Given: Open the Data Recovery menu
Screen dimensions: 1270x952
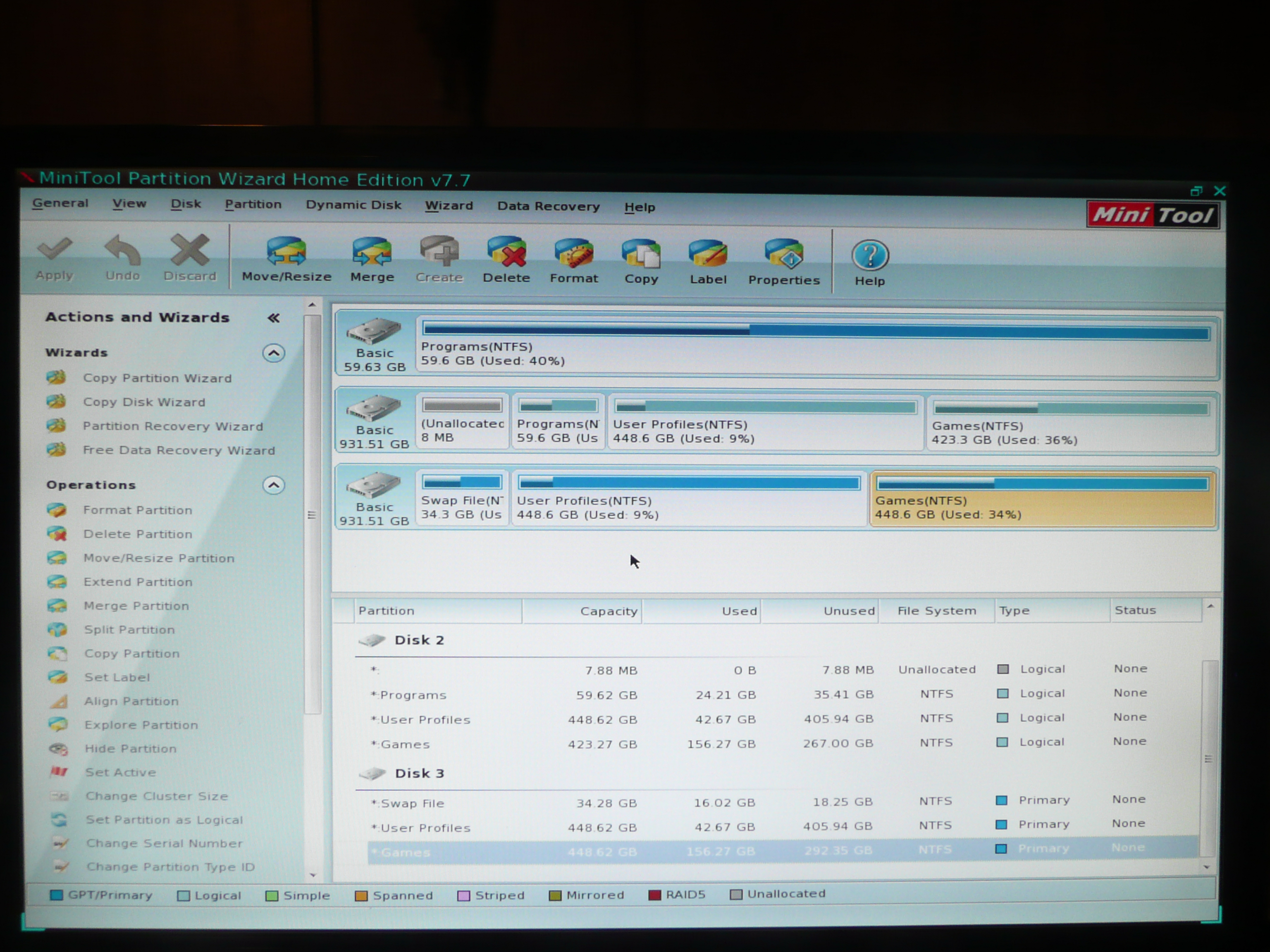Looking at the screenshot, I should click(548, 207).
